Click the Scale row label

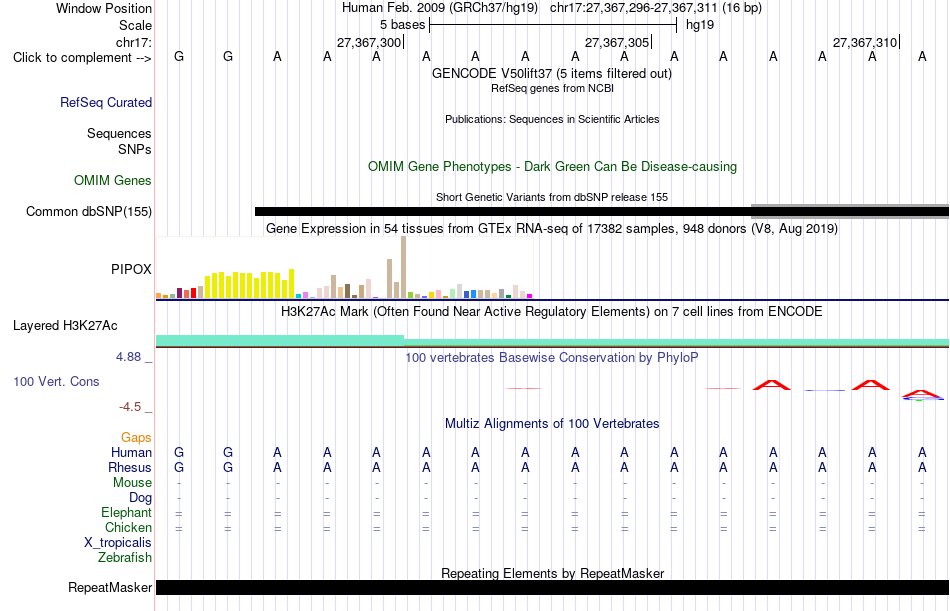pyautogui.click(x=136, y=25)
